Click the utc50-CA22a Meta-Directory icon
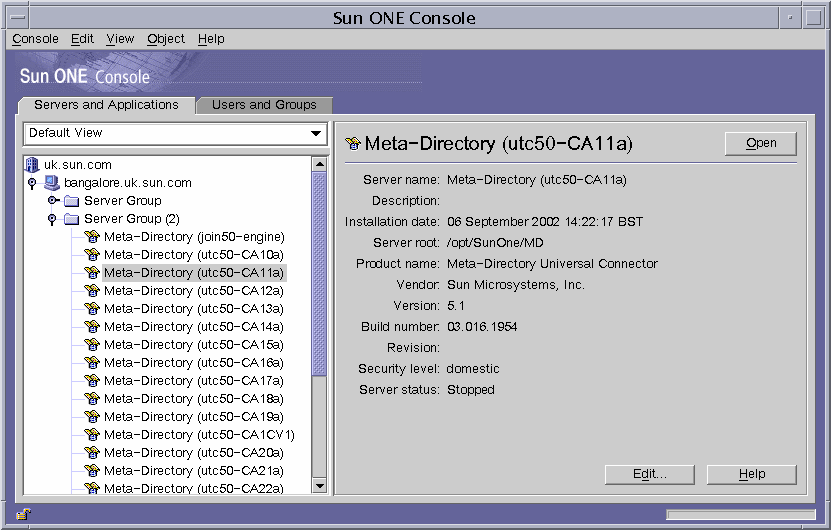The width and height of the screenshot is (831, 530). [92, 488]
